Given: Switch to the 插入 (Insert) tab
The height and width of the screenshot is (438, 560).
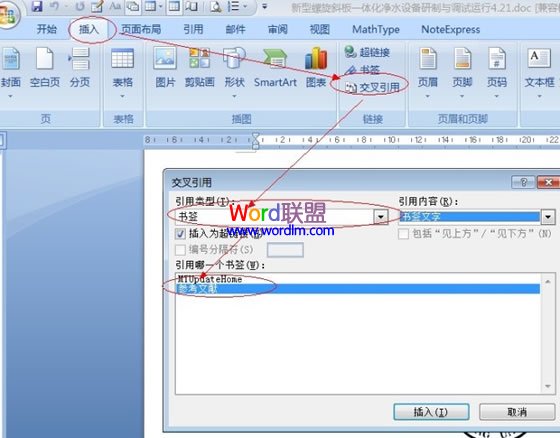Looking at the screenshot, I should click(89, 29).
